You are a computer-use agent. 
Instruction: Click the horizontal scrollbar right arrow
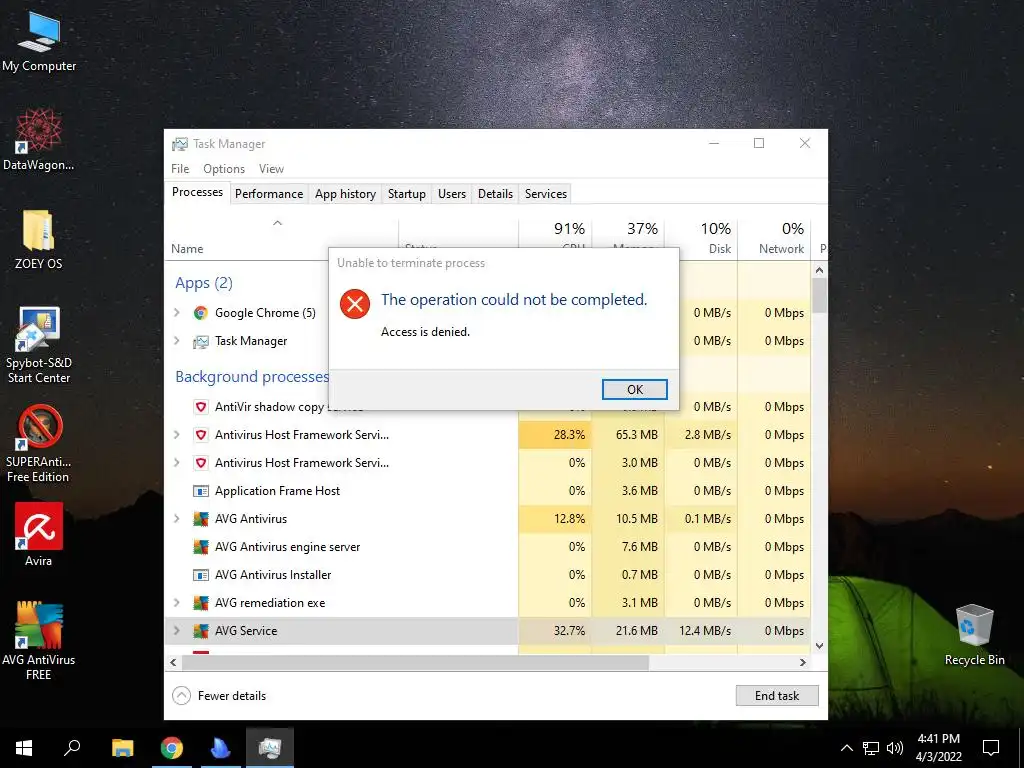[803, 663]
